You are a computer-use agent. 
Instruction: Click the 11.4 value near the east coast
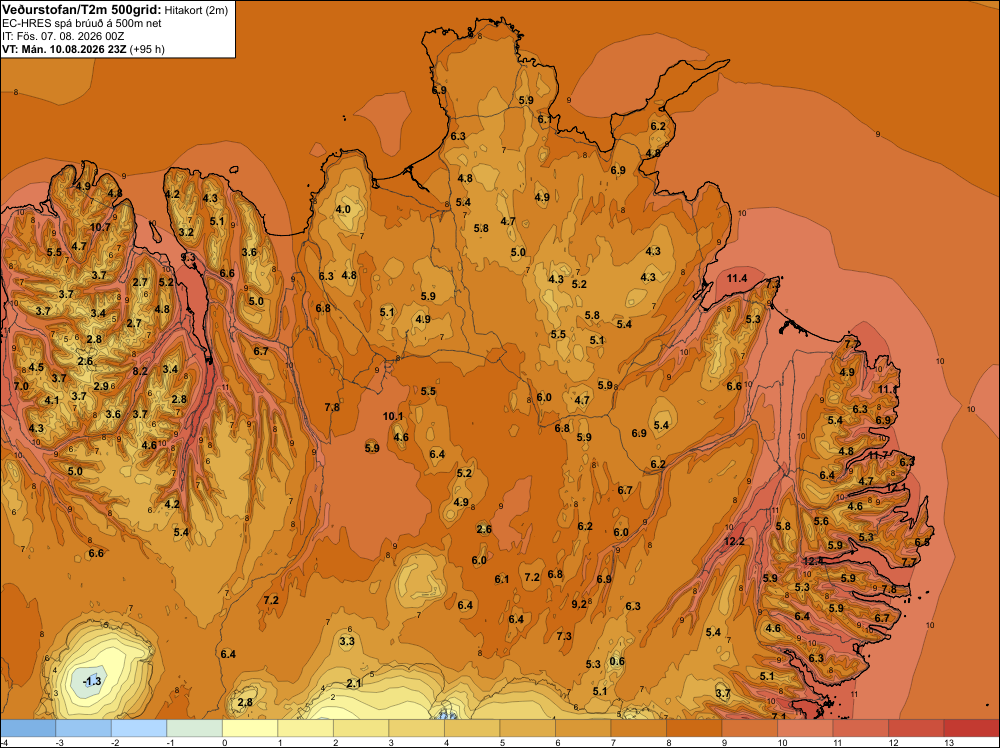[x=737, y=278]
